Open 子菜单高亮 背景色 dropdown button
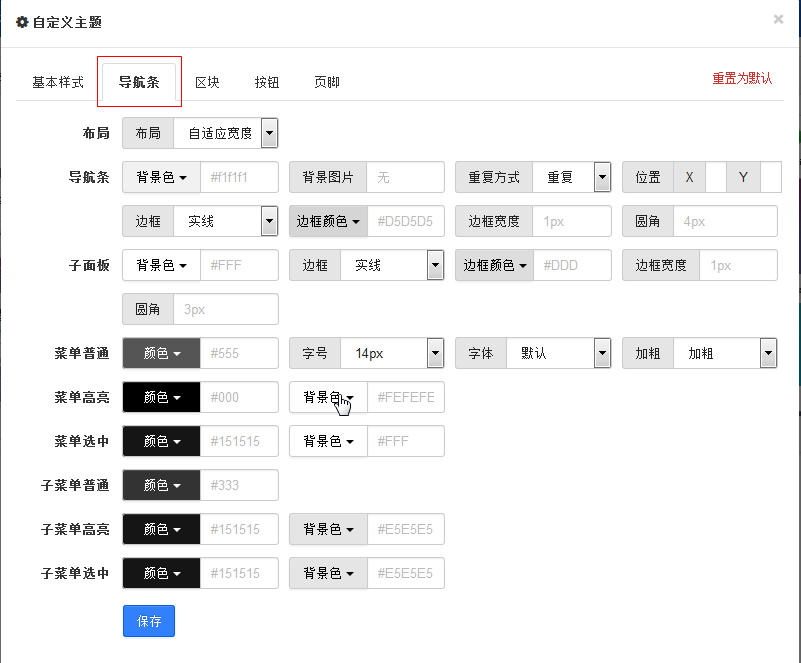Viewport: 801px width, 663px height. point(328,529)
